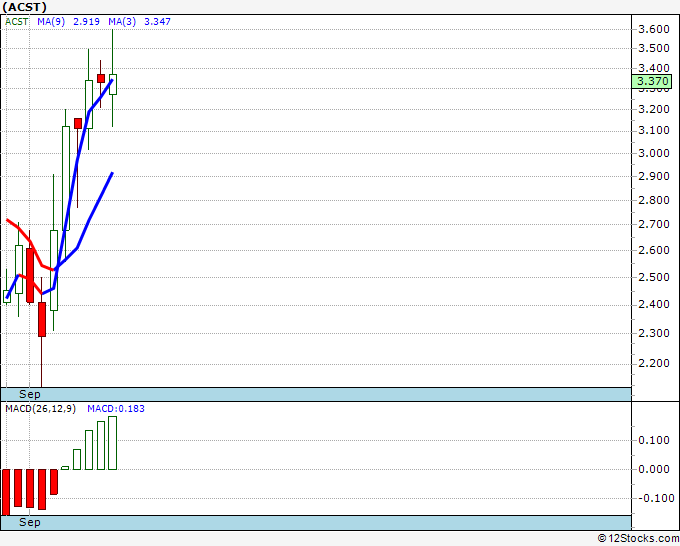Click the tallest green MACD histogram bar
This screenshot has height=546, width=680.
(x=112, y=443)
